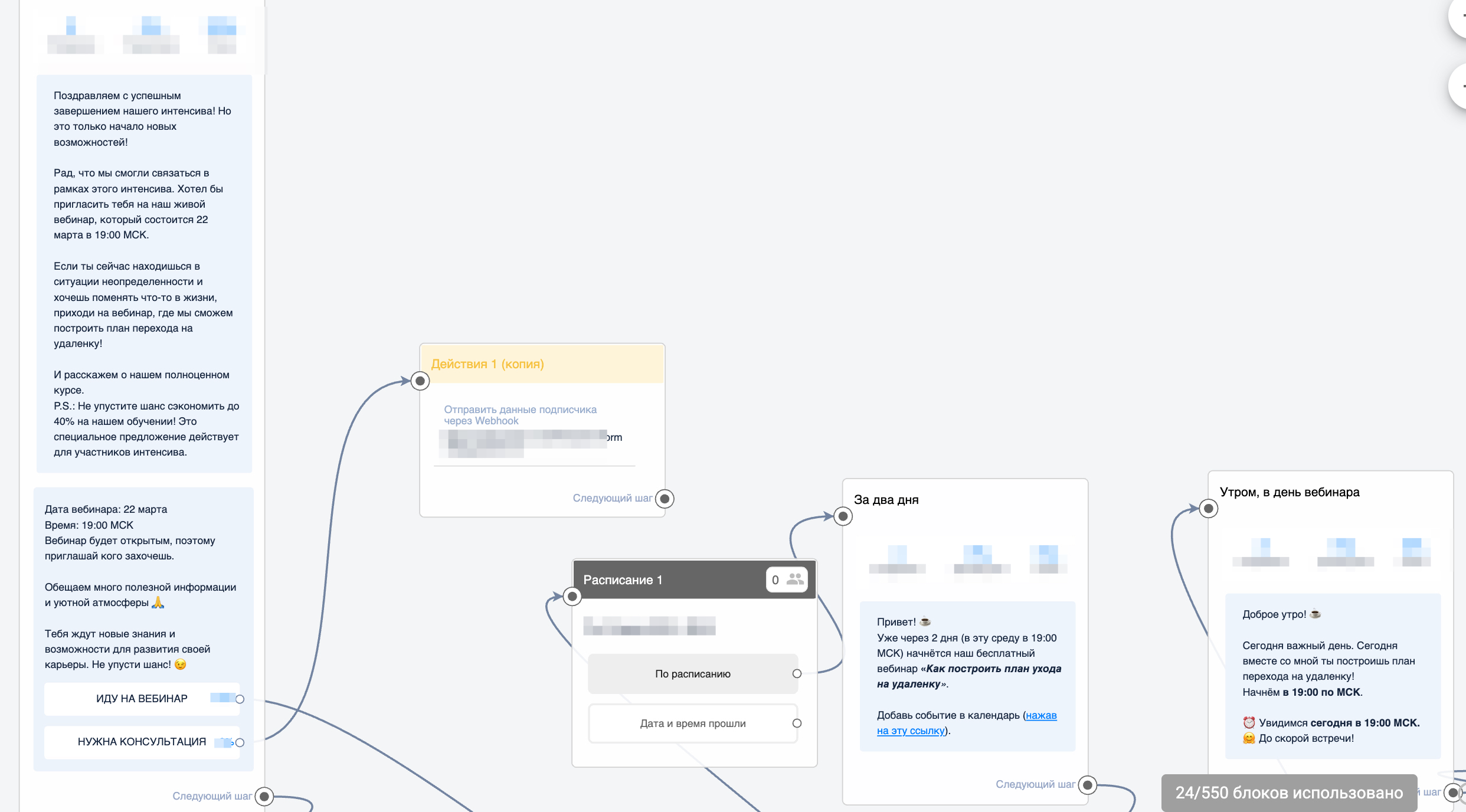Click output port of ИДУ НА ВЕБИНАР button
Screen dimensions: 1466x812
[240, 699]
